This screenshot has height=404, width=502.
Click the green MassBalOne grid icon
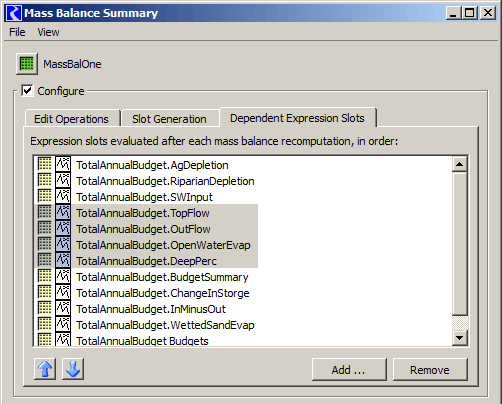(x=27, y=64)
